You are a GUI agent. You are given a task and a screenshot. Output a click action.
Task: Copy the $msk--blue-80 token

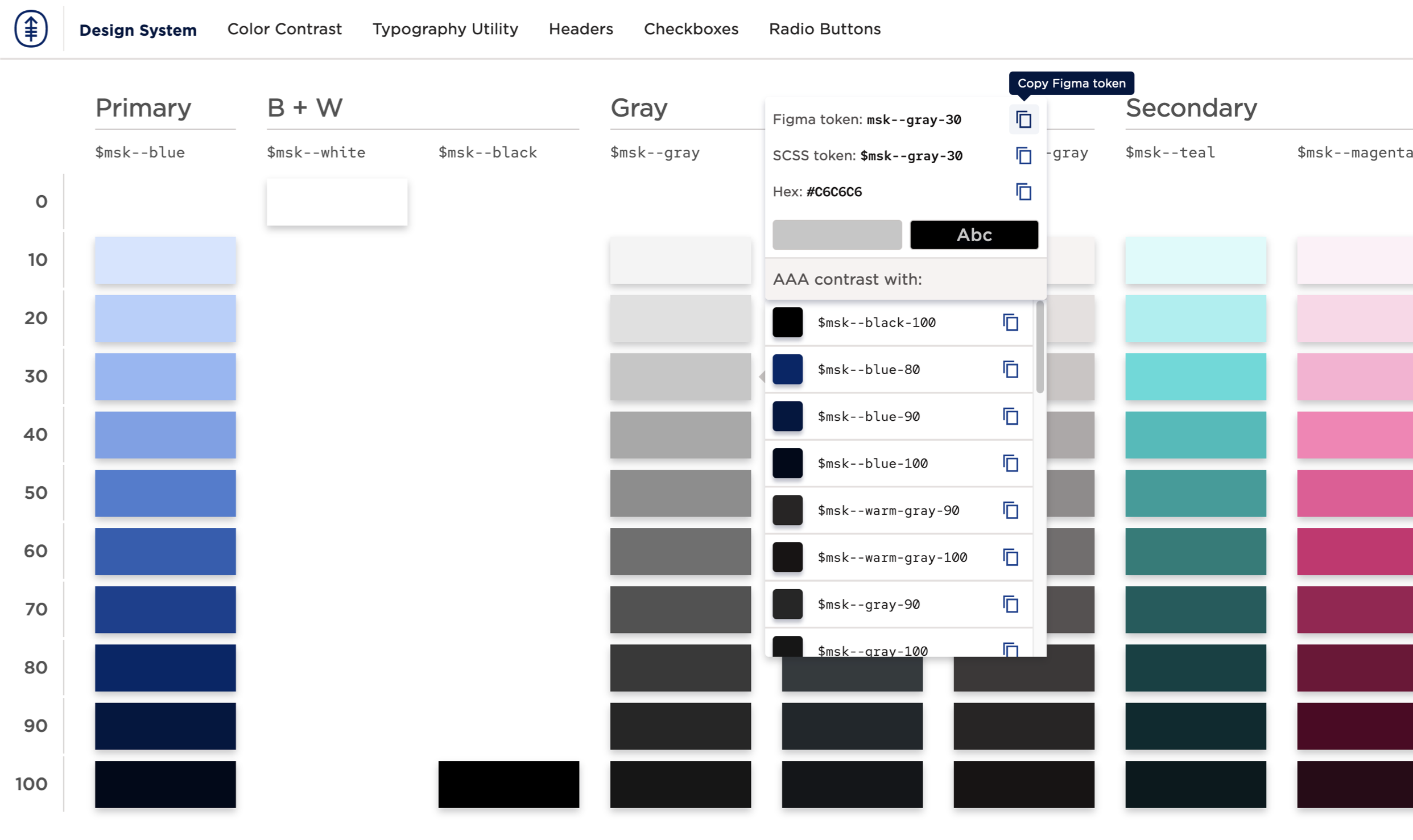point(1010,370)
